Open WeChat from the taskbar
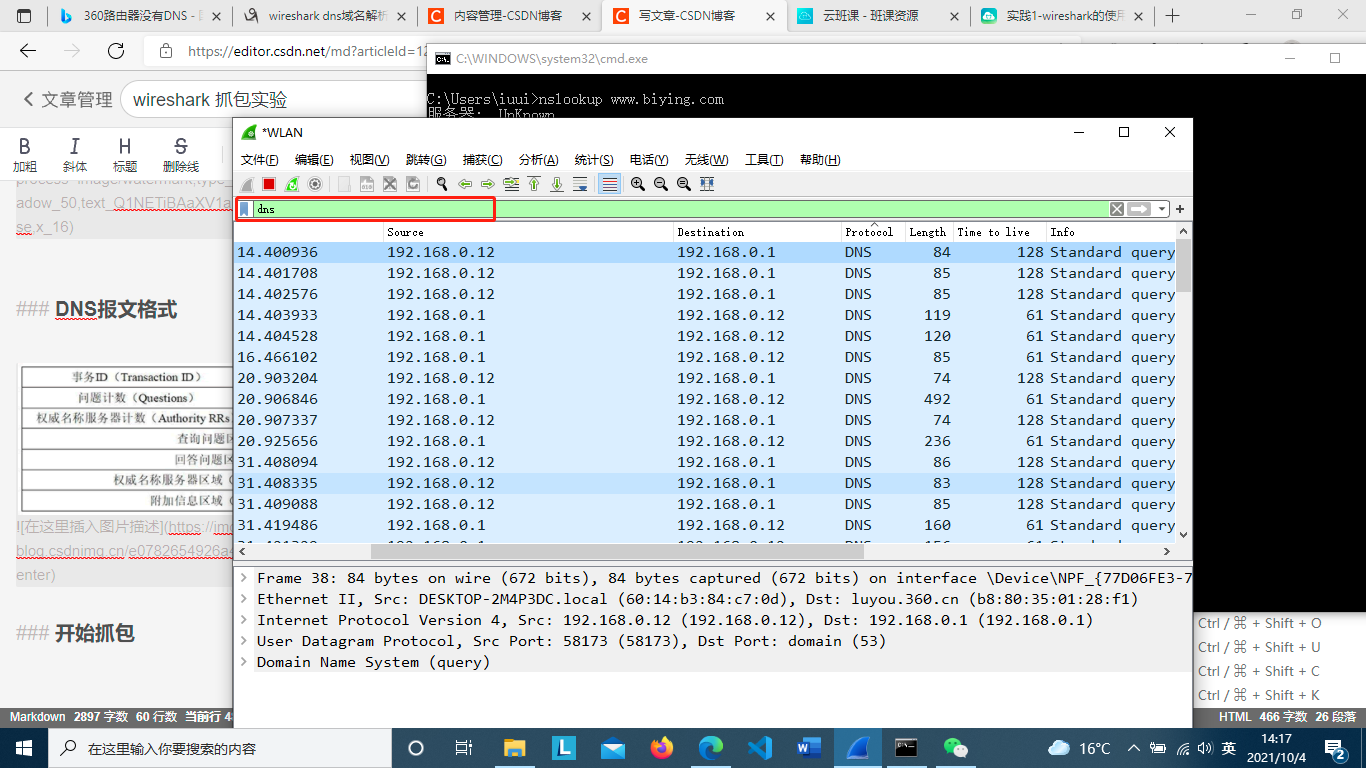The height and width of the screenshot is (768, 1366). point(956,748)
